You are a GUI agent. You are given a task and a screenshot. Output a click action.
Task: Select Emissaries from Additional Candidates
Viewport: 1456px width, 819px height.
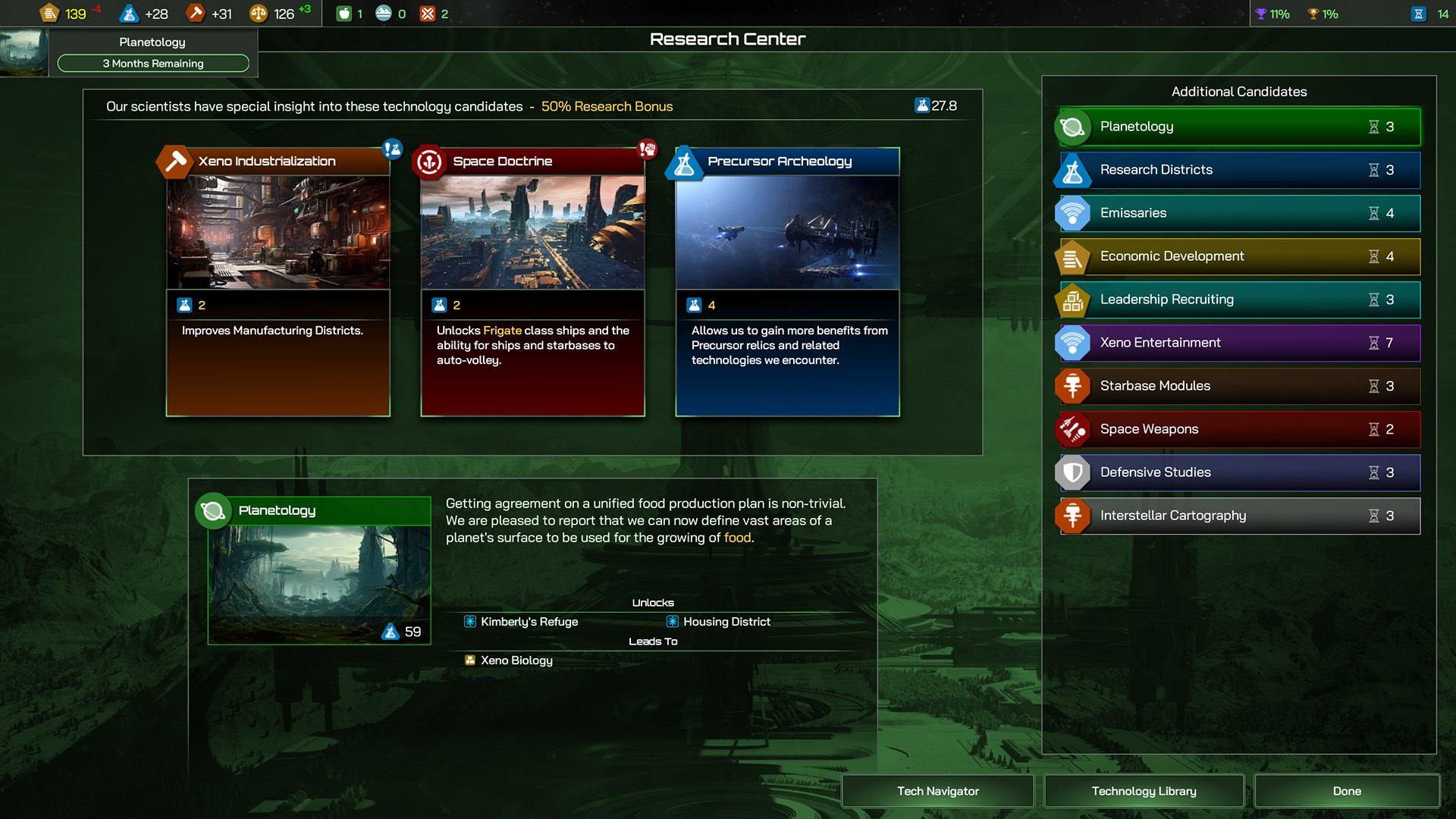click(x=1239, y=213)
